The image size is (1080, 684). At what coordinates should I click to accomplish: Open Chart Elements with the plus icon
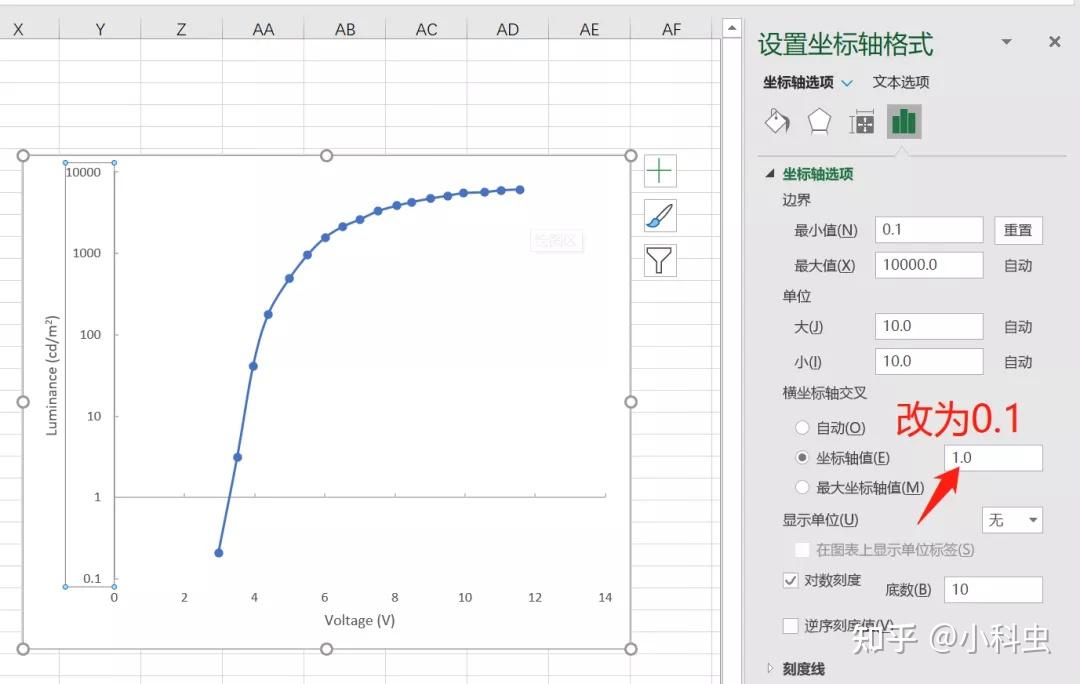[659, 170]
